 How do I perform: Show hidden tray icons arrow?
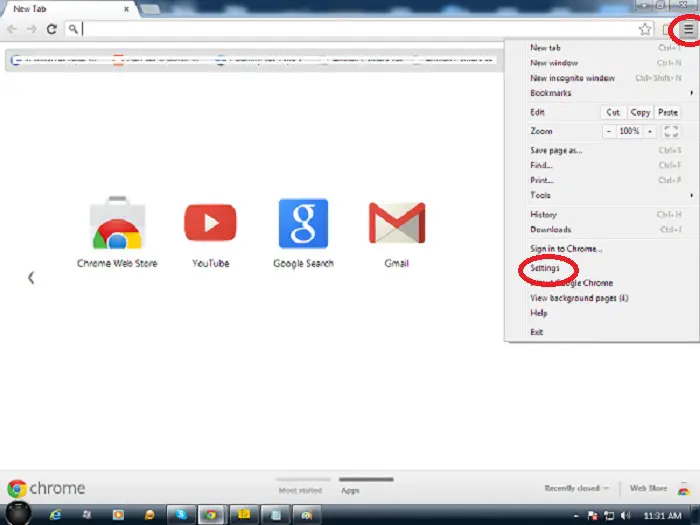click(x=576, y=516)
